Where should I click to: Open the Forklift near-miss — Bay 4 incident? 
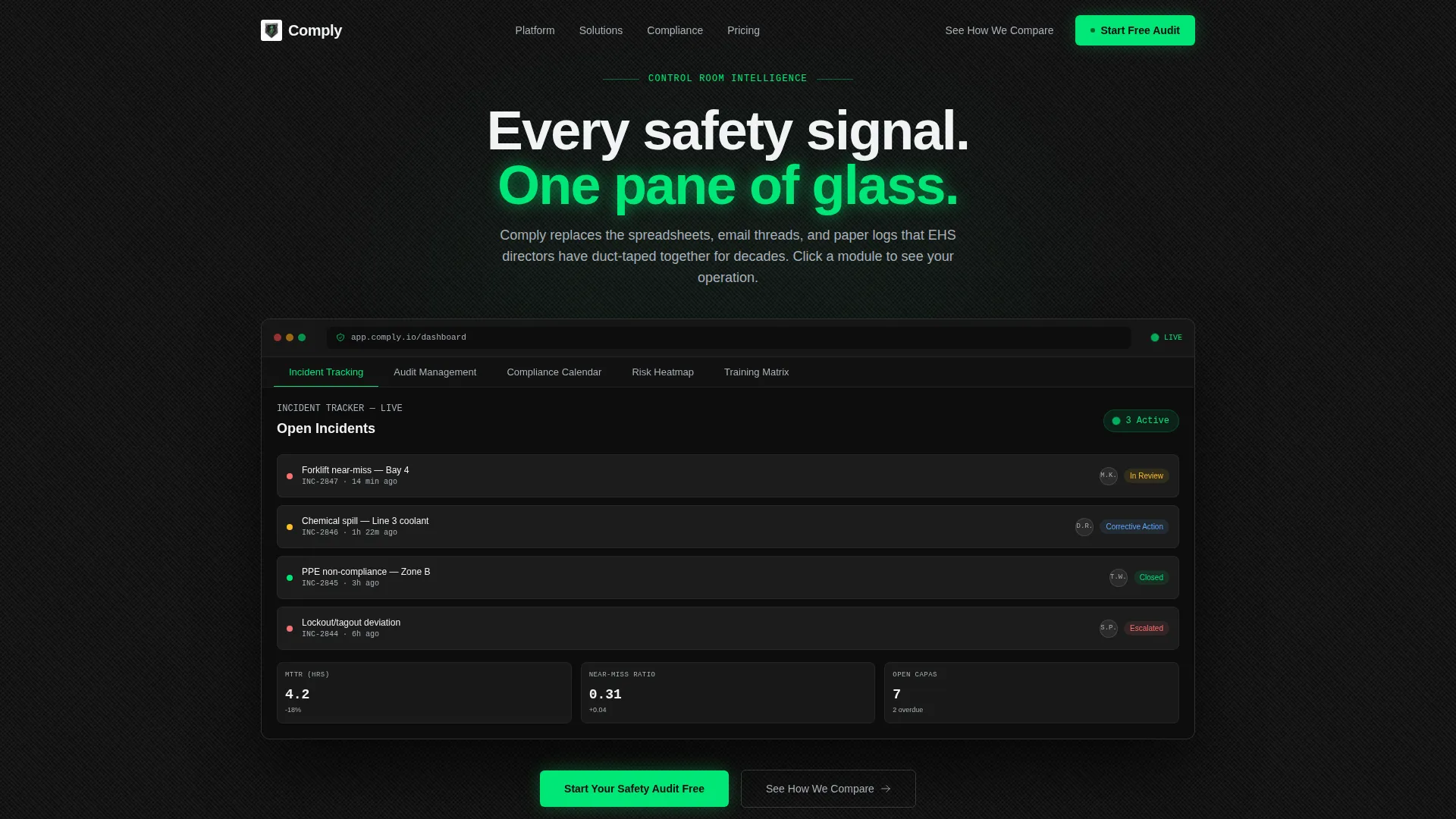tap(727, 475)
